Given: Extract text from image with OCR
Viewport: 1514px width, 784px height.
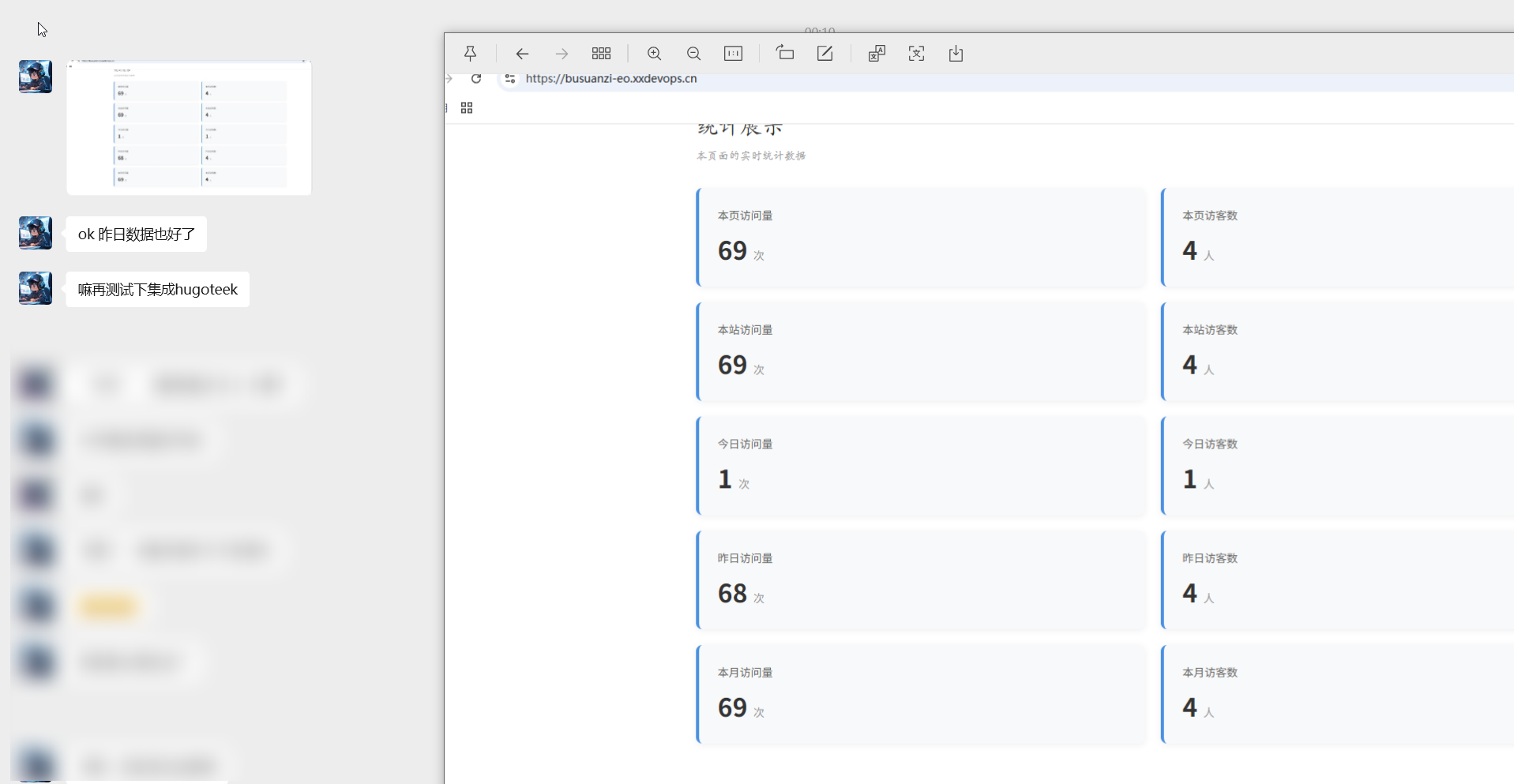Looking at the screenshot, I should click(x=916, y=54).
